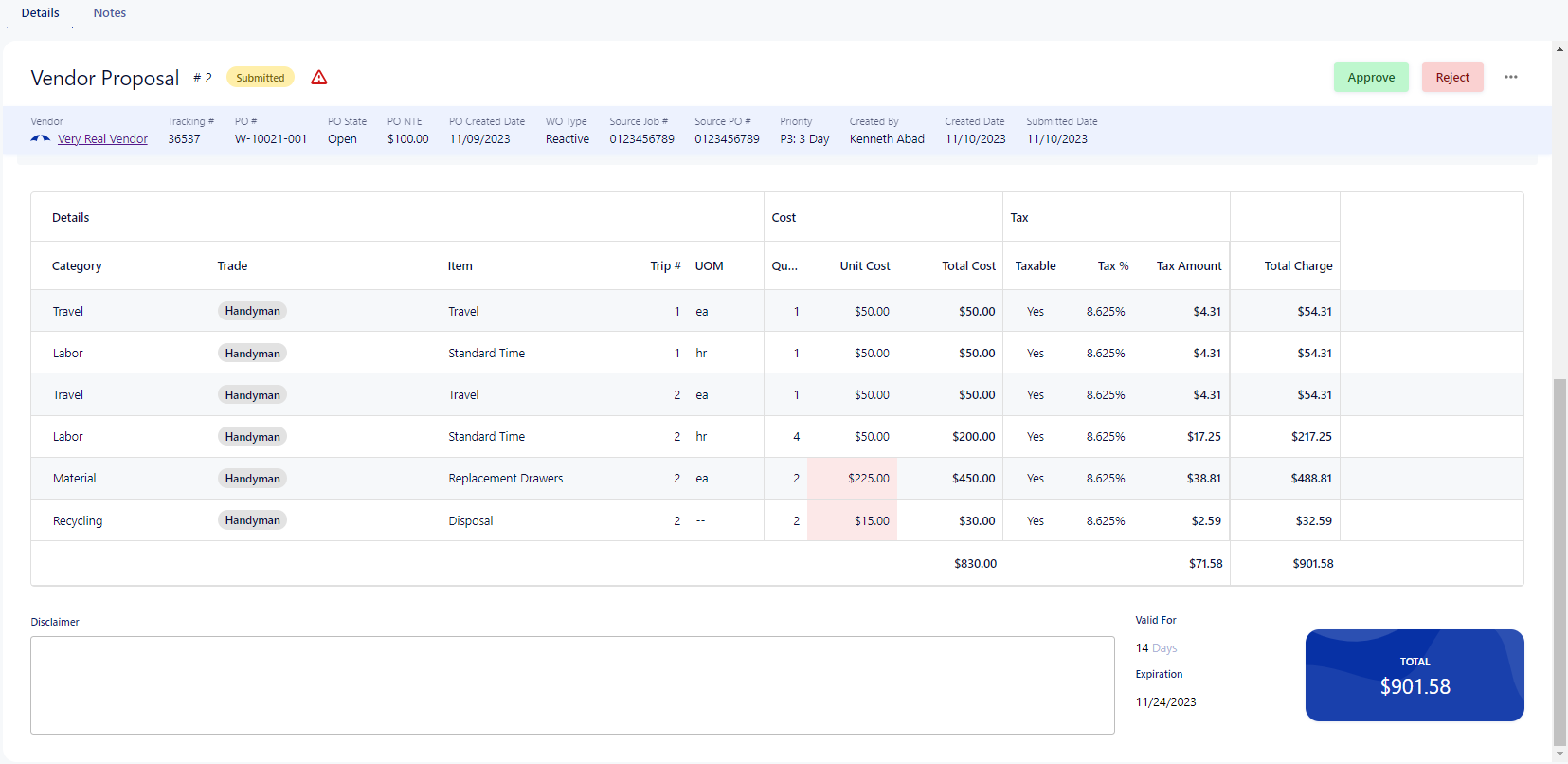Click the scrollbar down arrow
Viewport: 1568px width, 764px height.
(1559, 755)
